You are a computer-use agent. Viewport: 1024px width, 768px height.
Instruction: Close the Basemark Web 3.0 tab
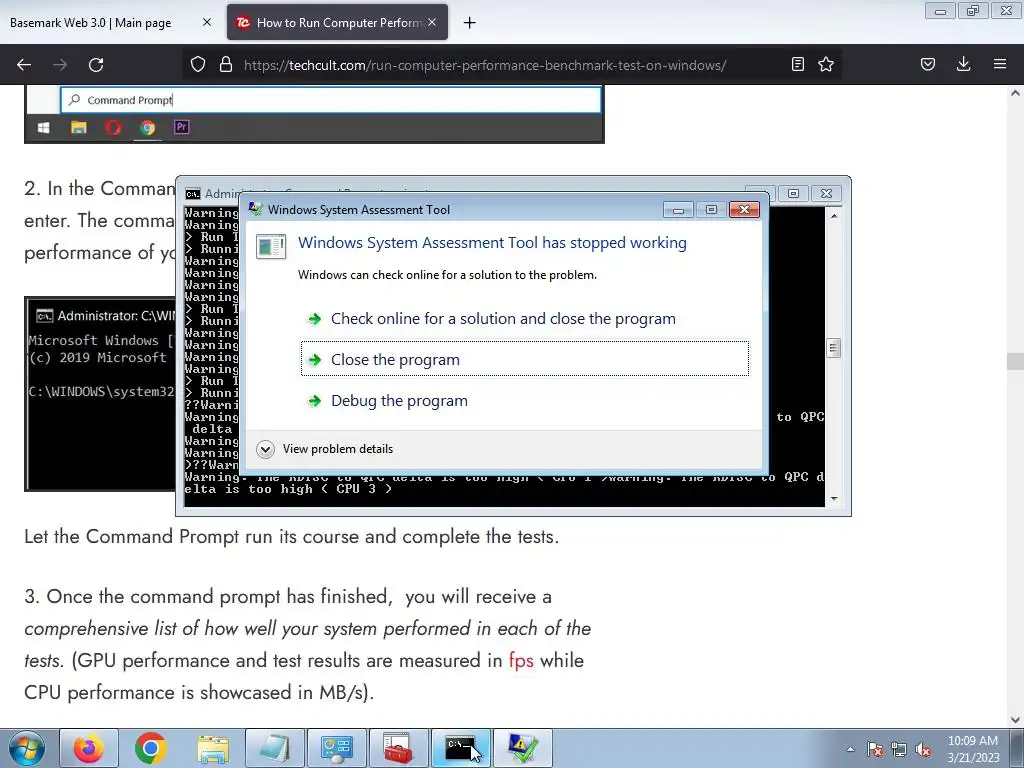(x=207, y=22)
